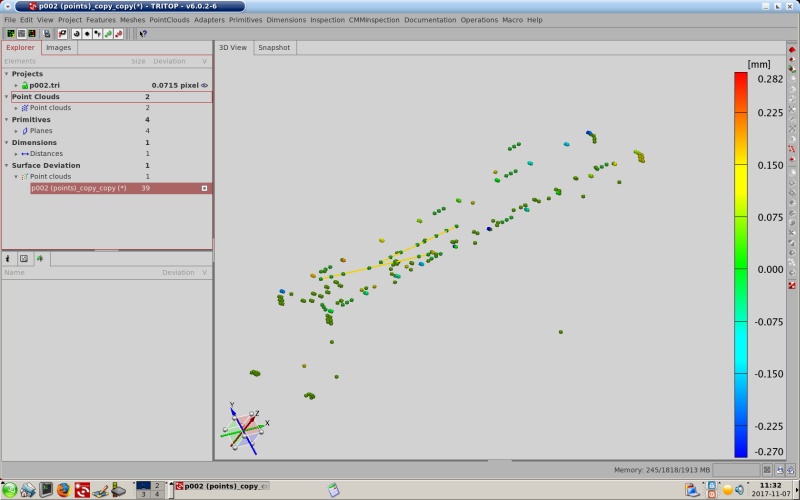Click the first toolbar view icon
Image resolution: width=800 pixels, height=500 pixels.
(x=10, y=33)
